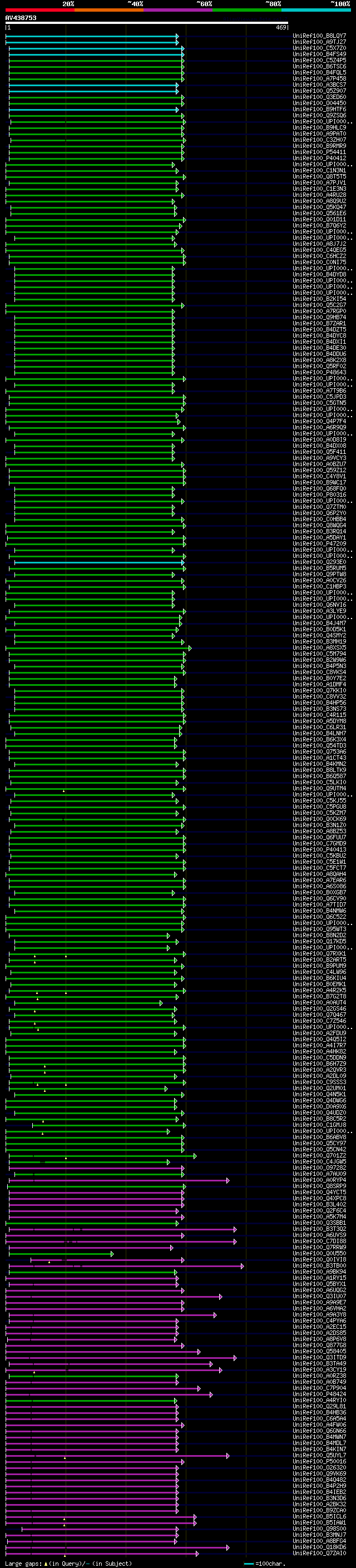Image resolution: width=356 pixels, height=1568 pixels.
Task: Select the UniRef100_A8BFG4 label
Action: click(x=319, y=1541)
